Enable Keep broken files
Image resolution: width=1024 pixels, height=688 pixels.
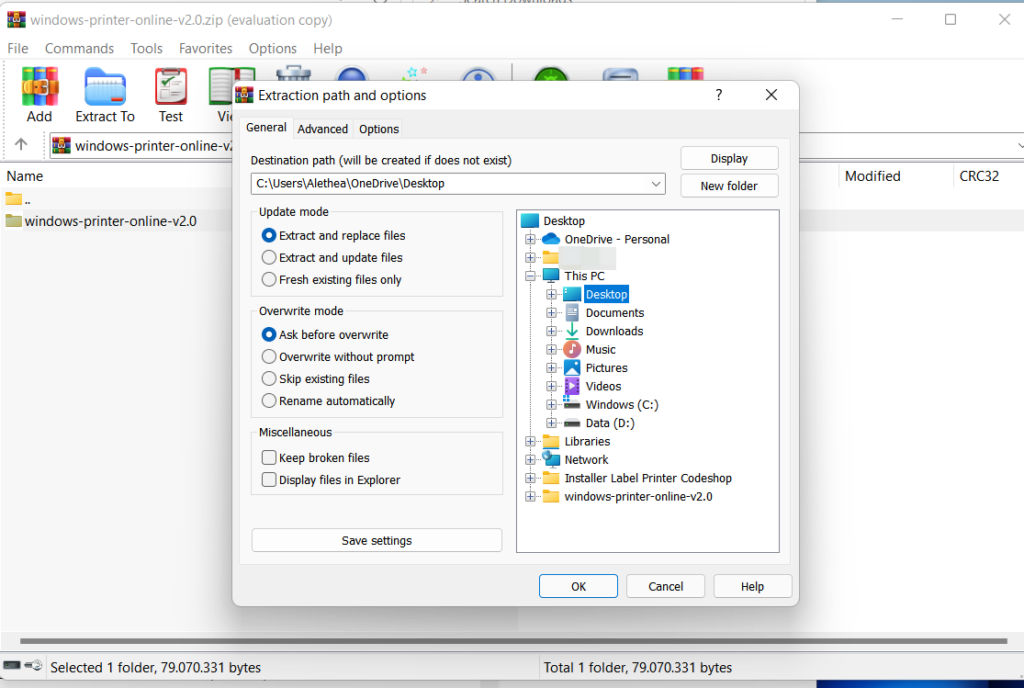pos(268,458)
